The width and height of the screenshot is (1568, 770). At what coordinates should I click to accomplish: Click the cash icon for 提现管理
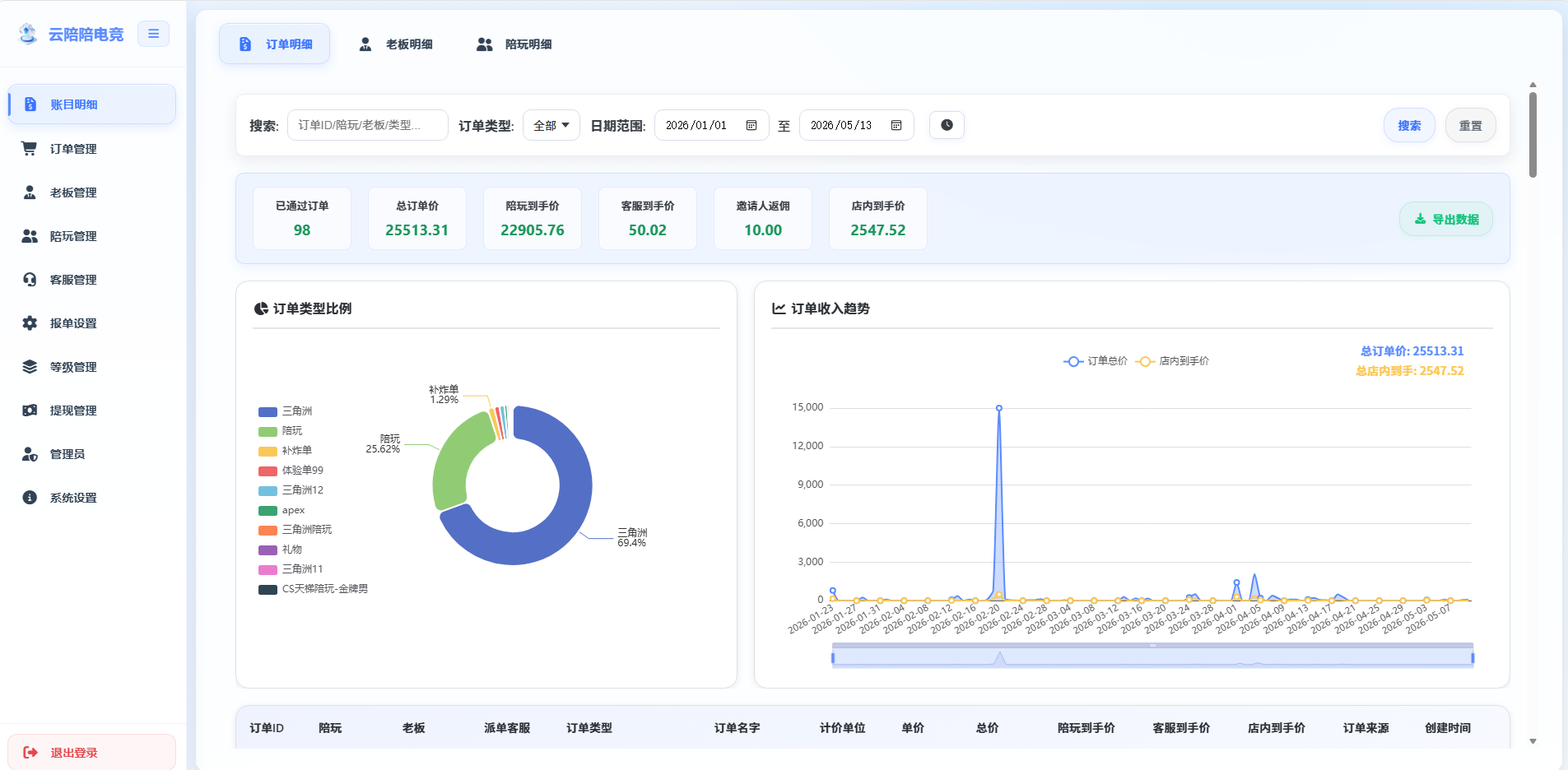(x=30, y=410)
